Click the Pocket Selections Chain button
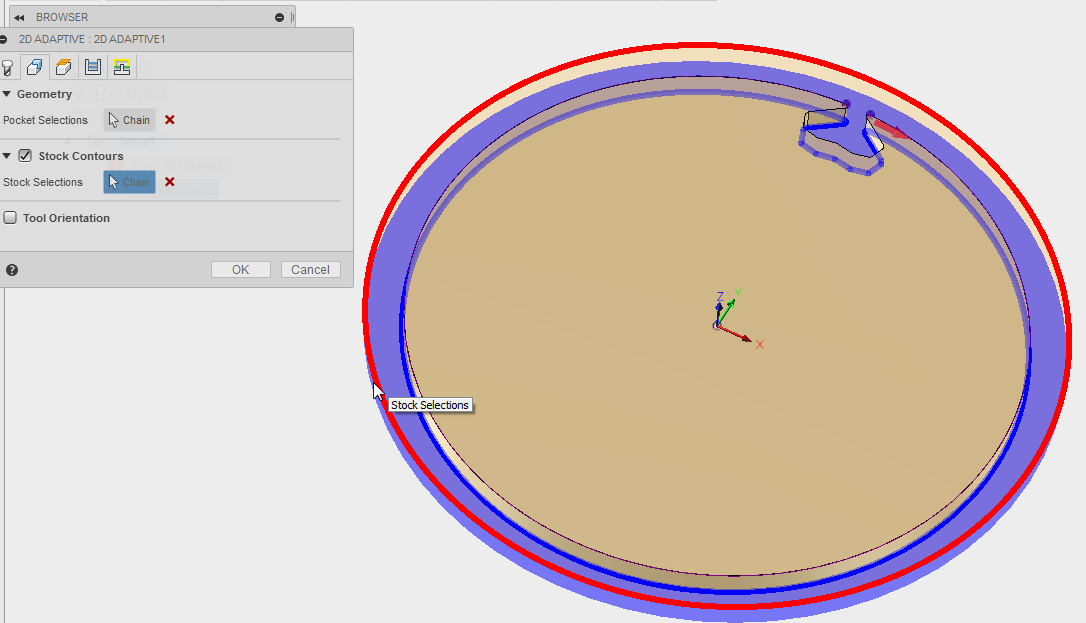 tap(130, 120)
